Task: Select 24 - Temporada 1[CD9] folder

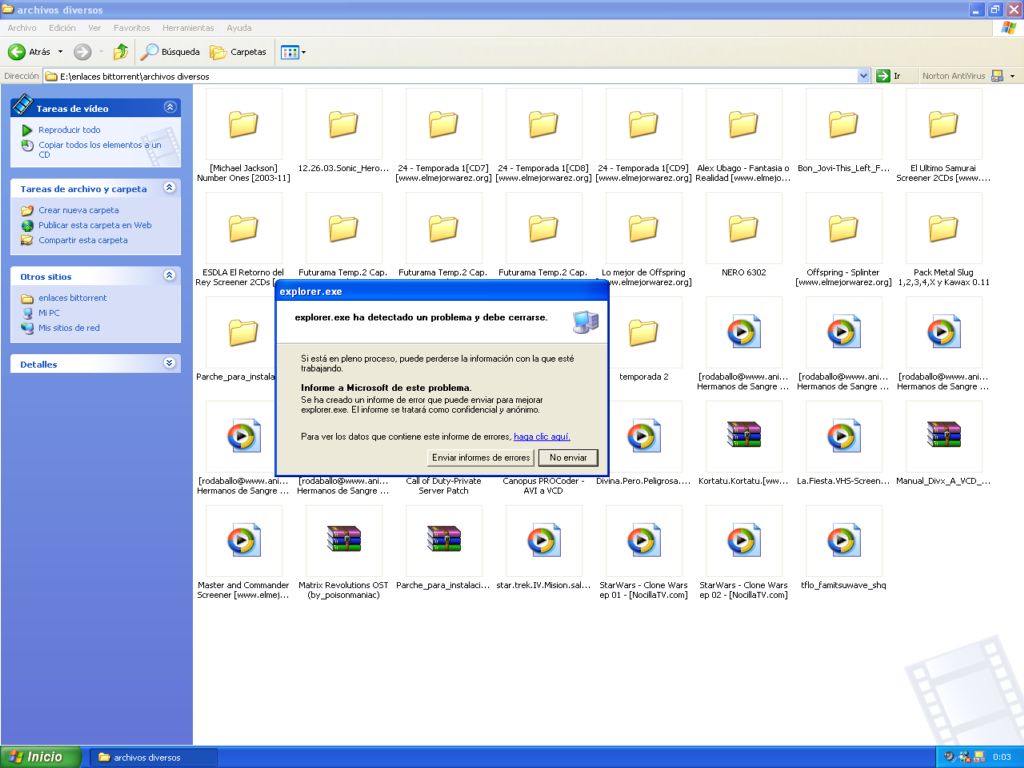Action: [x=643, y=136]
